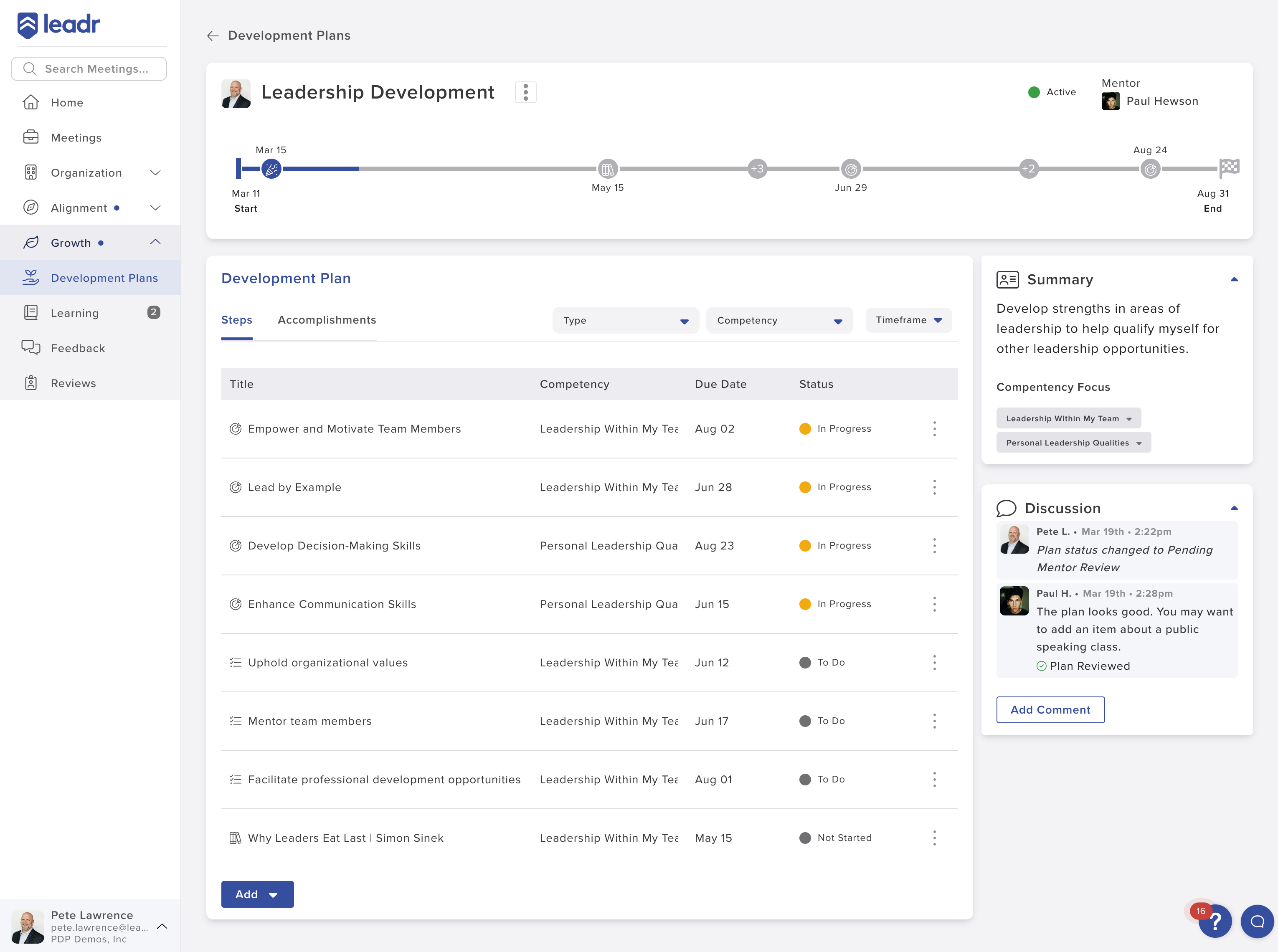Click the Learning sidebar icon
Viewport: 1278px width, 952px height.
tap(32, 312)
